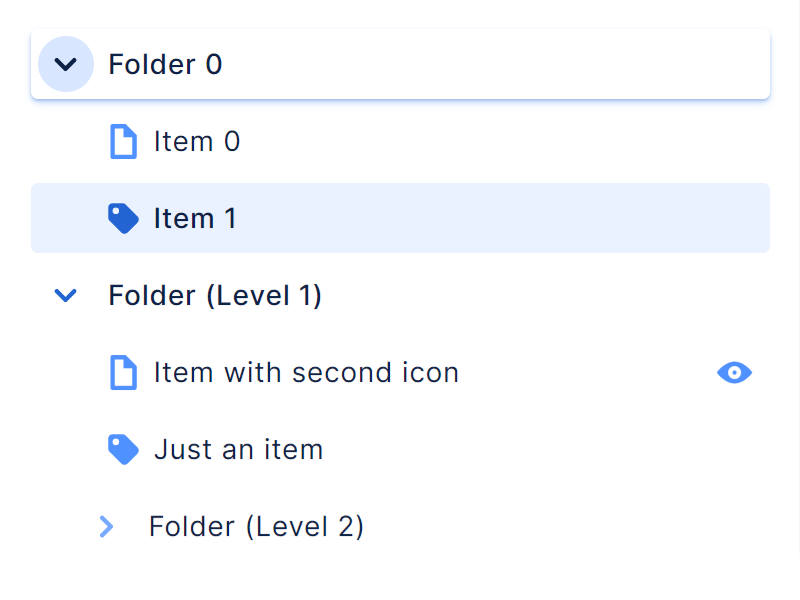This screenshot has height=600, width=800.
Task: Collapse Folder 0 using its chevron
Action: point(65,64)
